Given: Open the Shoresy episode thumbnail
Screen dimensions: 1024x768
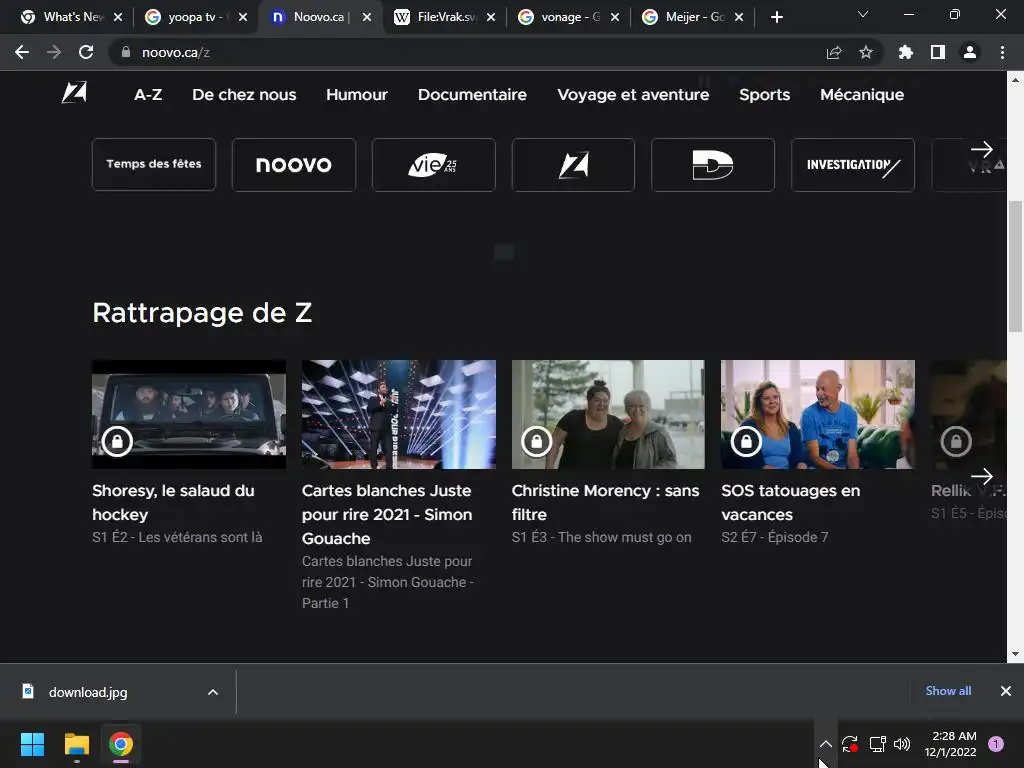Looking at the screenshot, I should point(189,414).
